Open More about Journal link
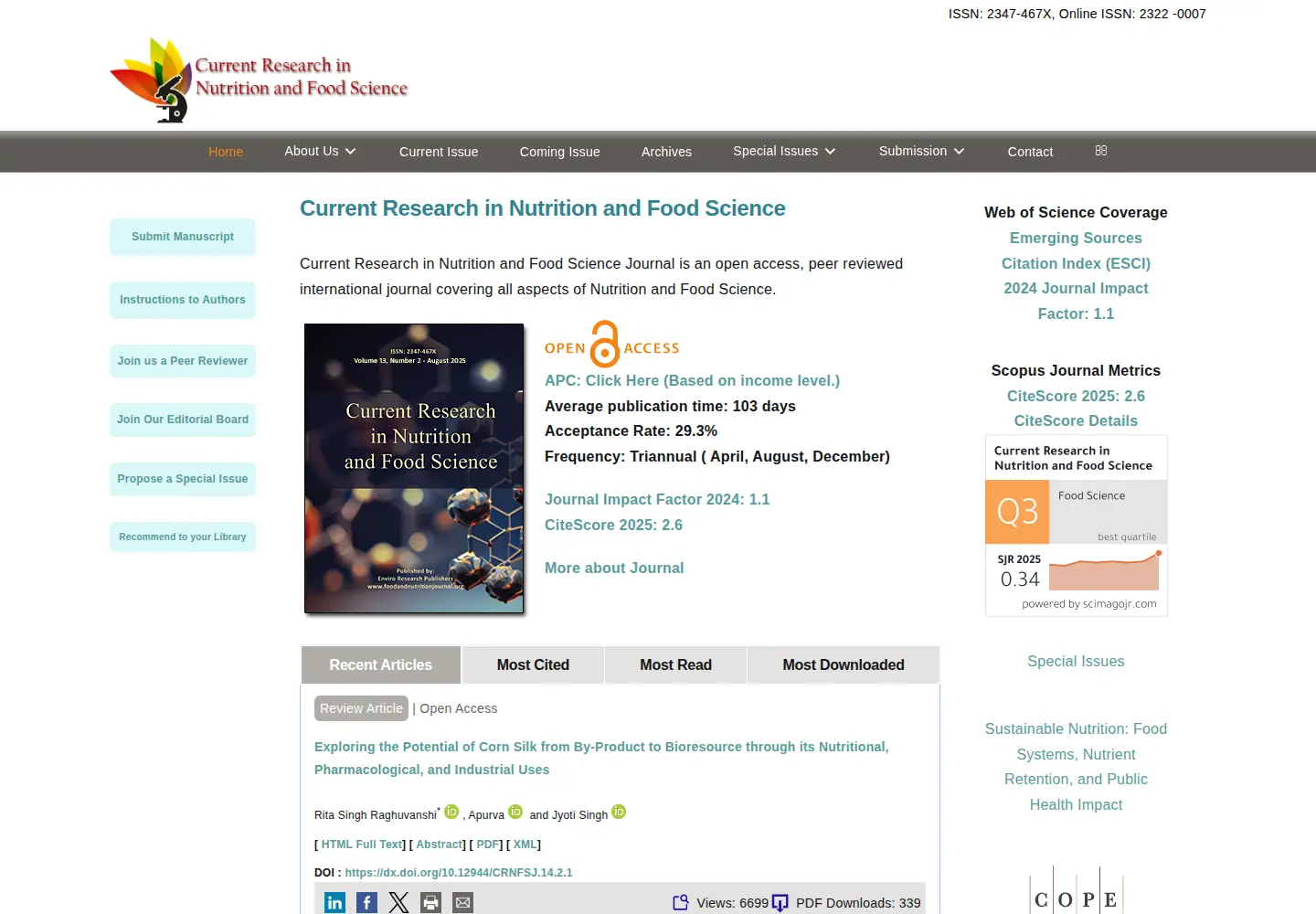Screen dimensions: 1316x914 (614, 568)
